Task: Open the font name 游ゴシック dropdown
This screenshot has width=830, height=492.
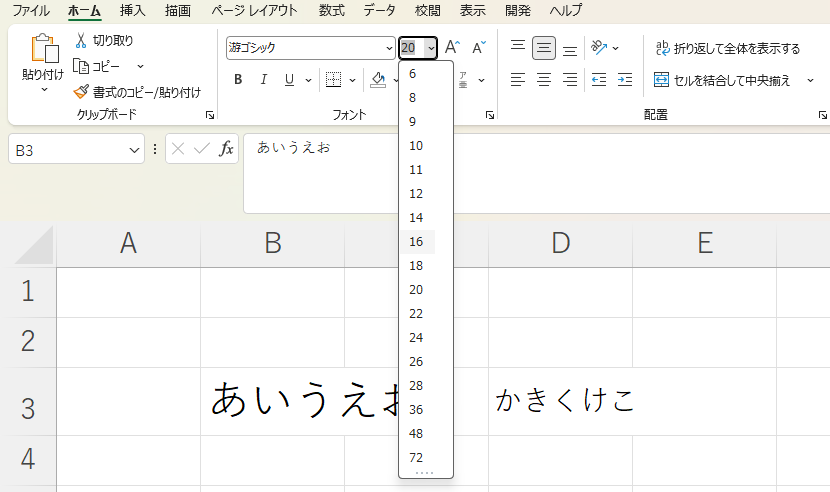Action: [389, 48]
